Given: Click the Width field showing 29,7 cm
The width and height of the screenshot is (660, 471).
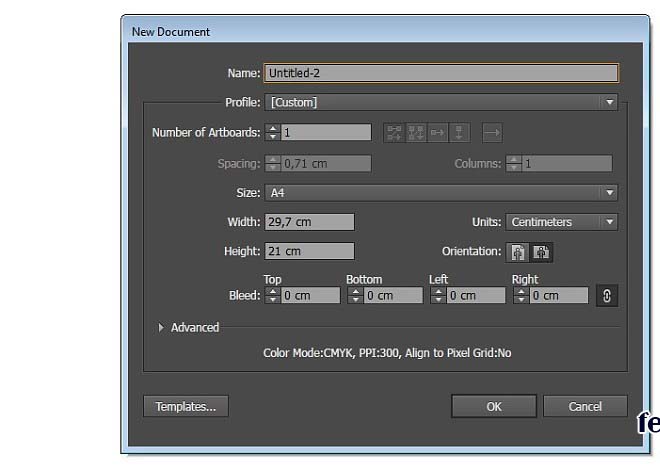Looking at the screenshot, I should coord(309,222).
